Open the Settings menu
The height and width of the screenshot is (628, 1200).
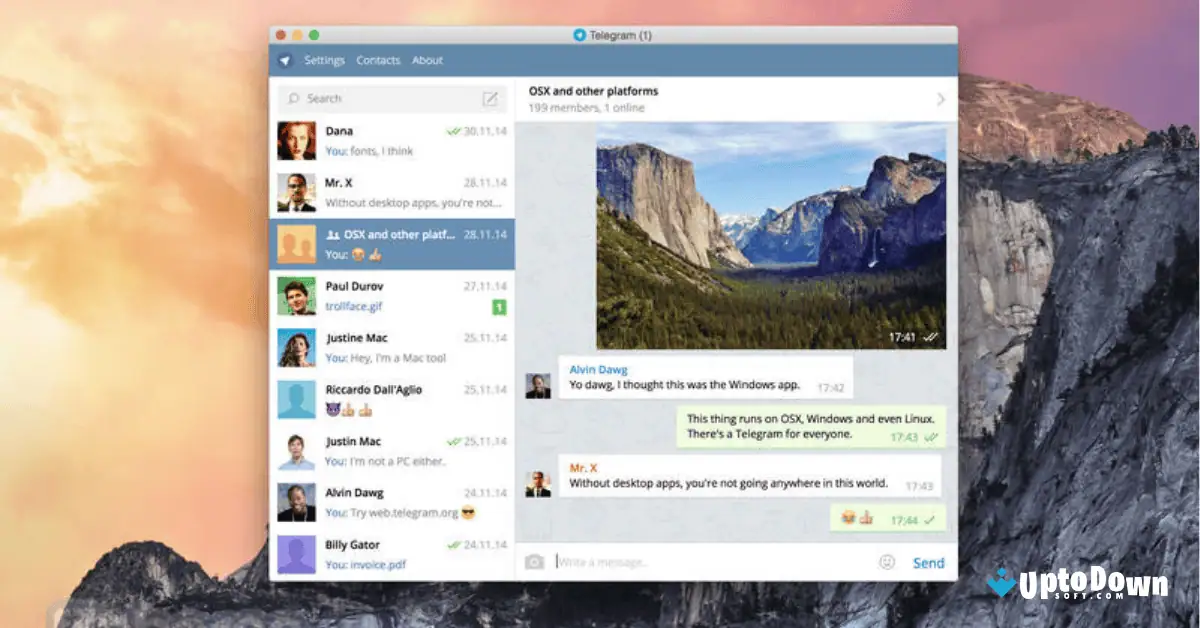[324, 60]
